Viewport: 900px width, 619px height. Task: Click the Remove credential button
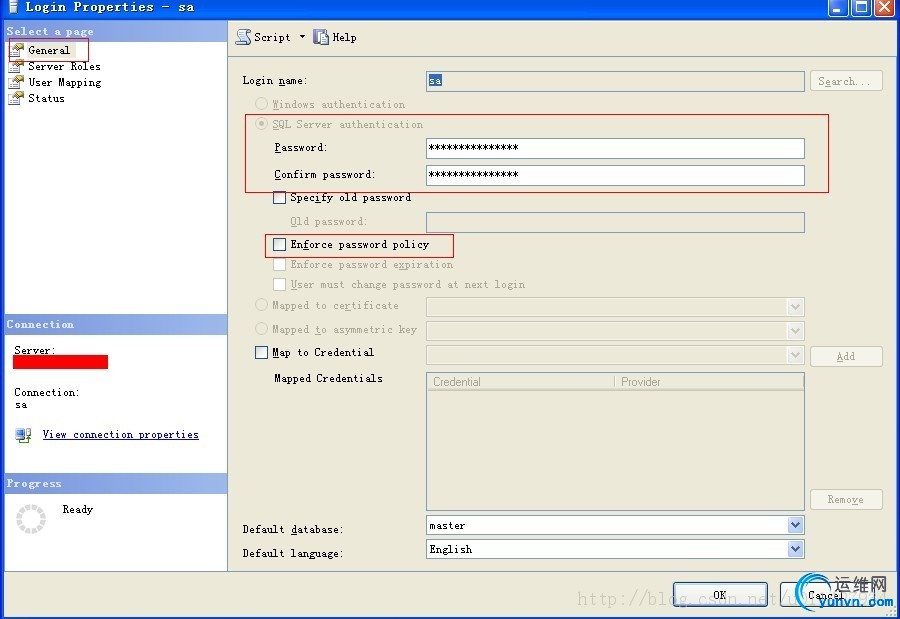[846, 500]
